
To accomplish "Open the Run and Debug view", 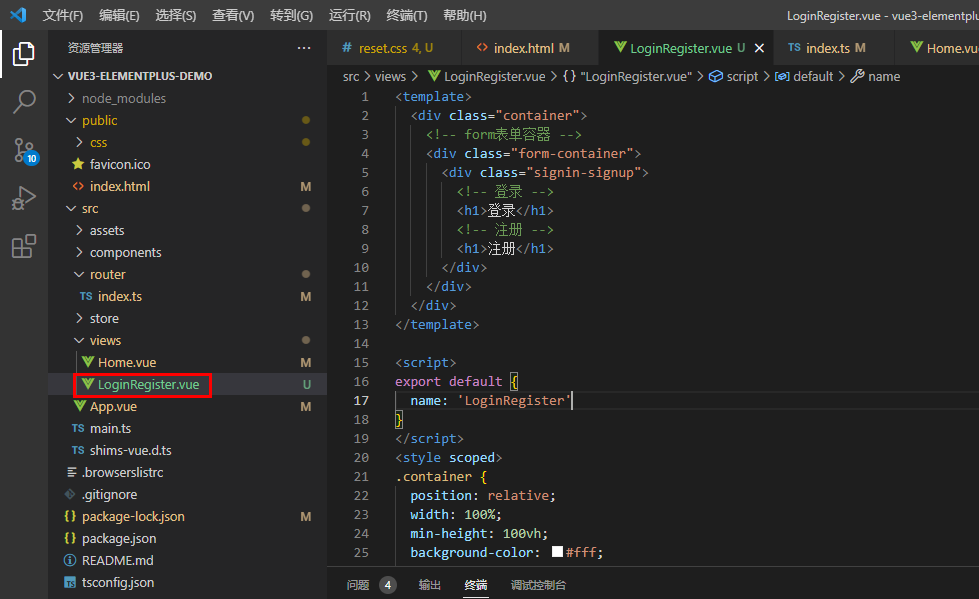I will pyautogui.click(x=24, y=198).
